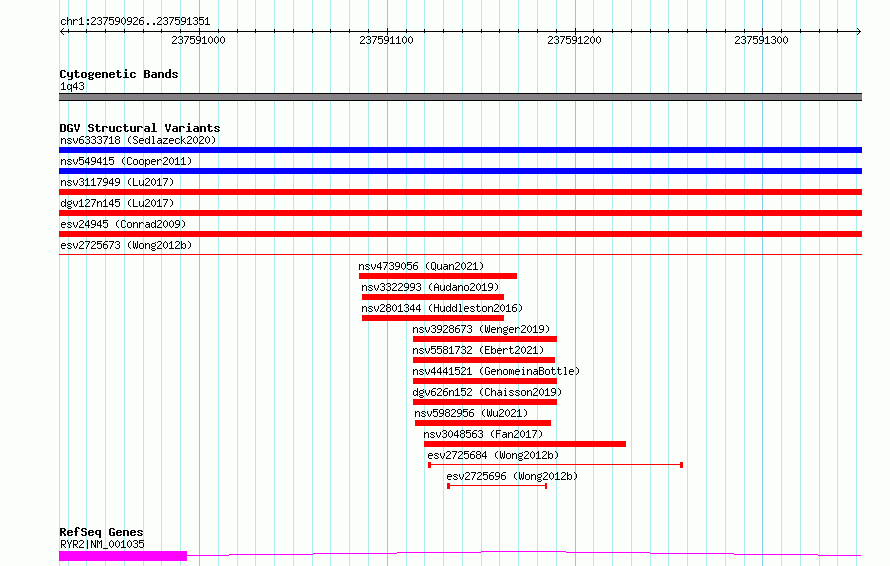Click the RYR2|NM_001035 gene label
Image resolution: width=890 pixels, height=566 pixels.
click(102, 544)
